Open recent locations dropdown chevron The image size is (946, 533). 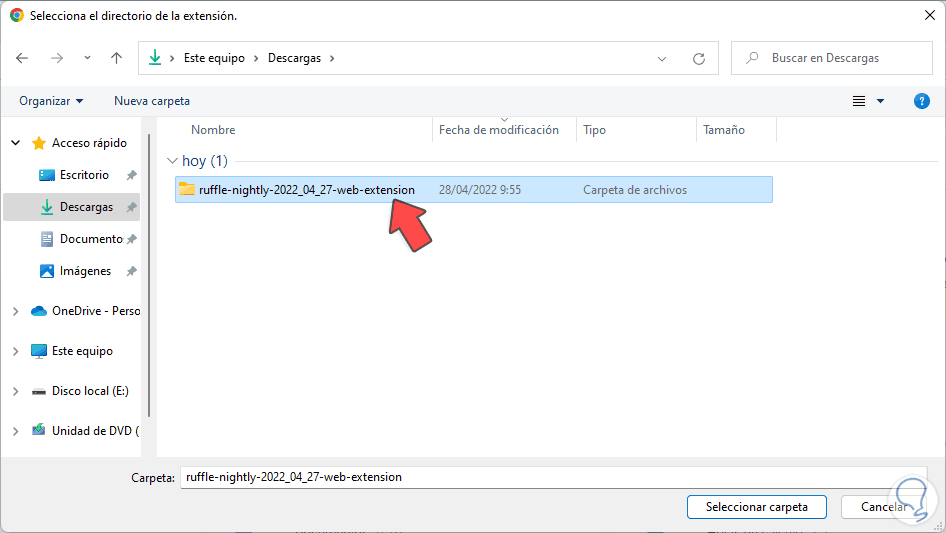87,58
